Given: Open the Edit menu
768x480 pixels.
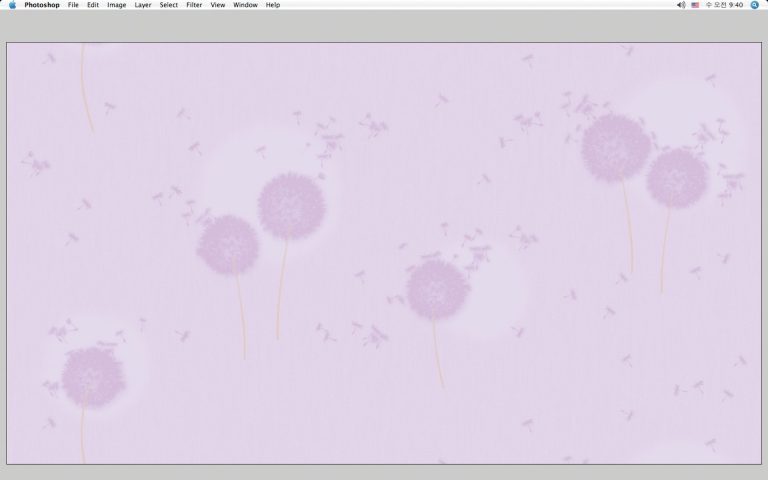Looking at the screenshot, I should [92, 5].
